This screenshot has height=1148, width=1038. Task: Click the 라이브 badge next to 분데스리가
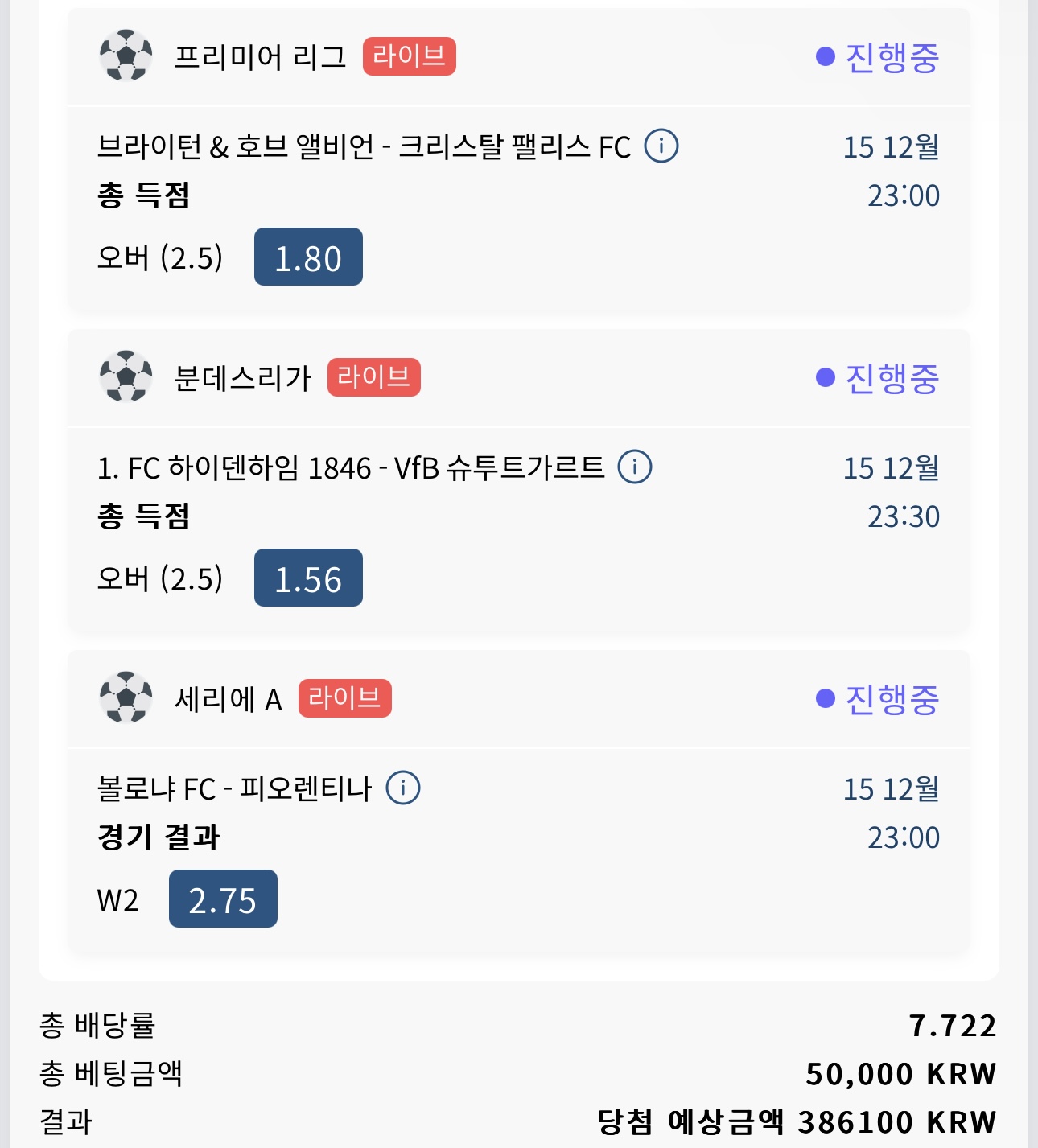click(x=373, y=377)
